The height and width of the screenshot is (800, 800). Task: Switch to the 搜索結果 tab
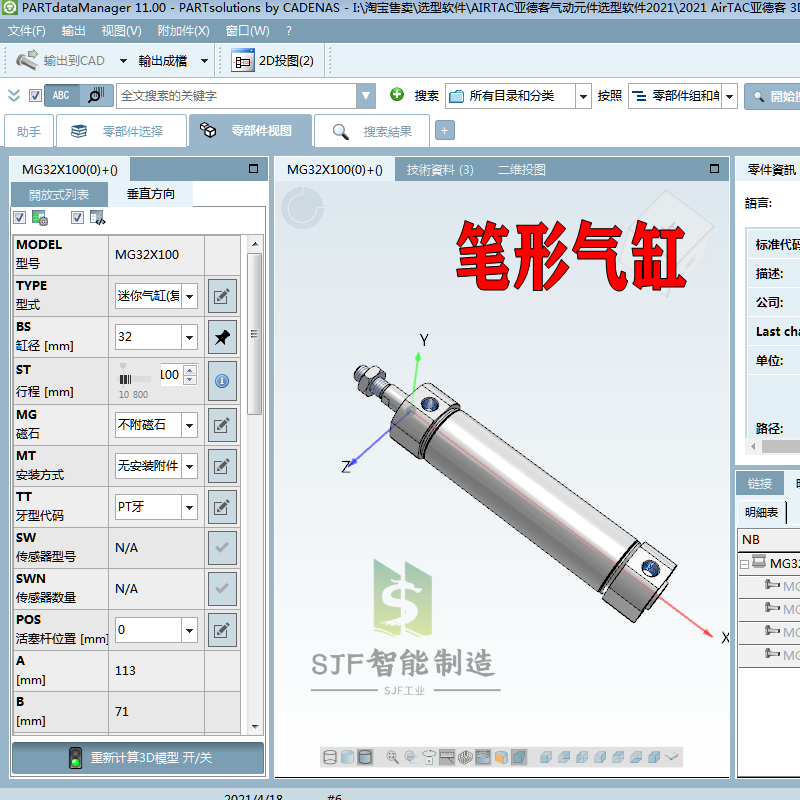[x=372, y=131]
